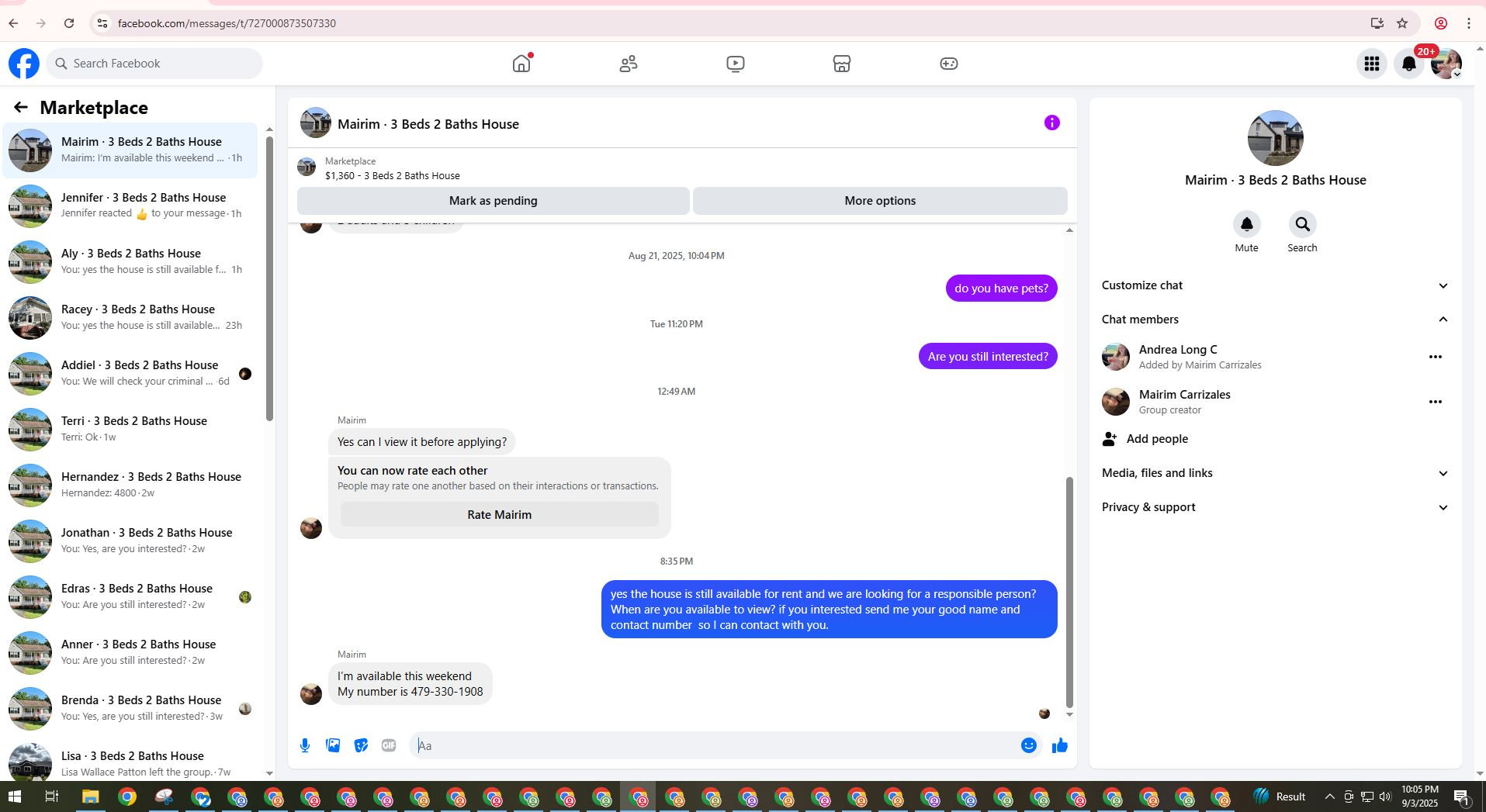Click the back arrow beside Marketplace

(x=21, y=108)
